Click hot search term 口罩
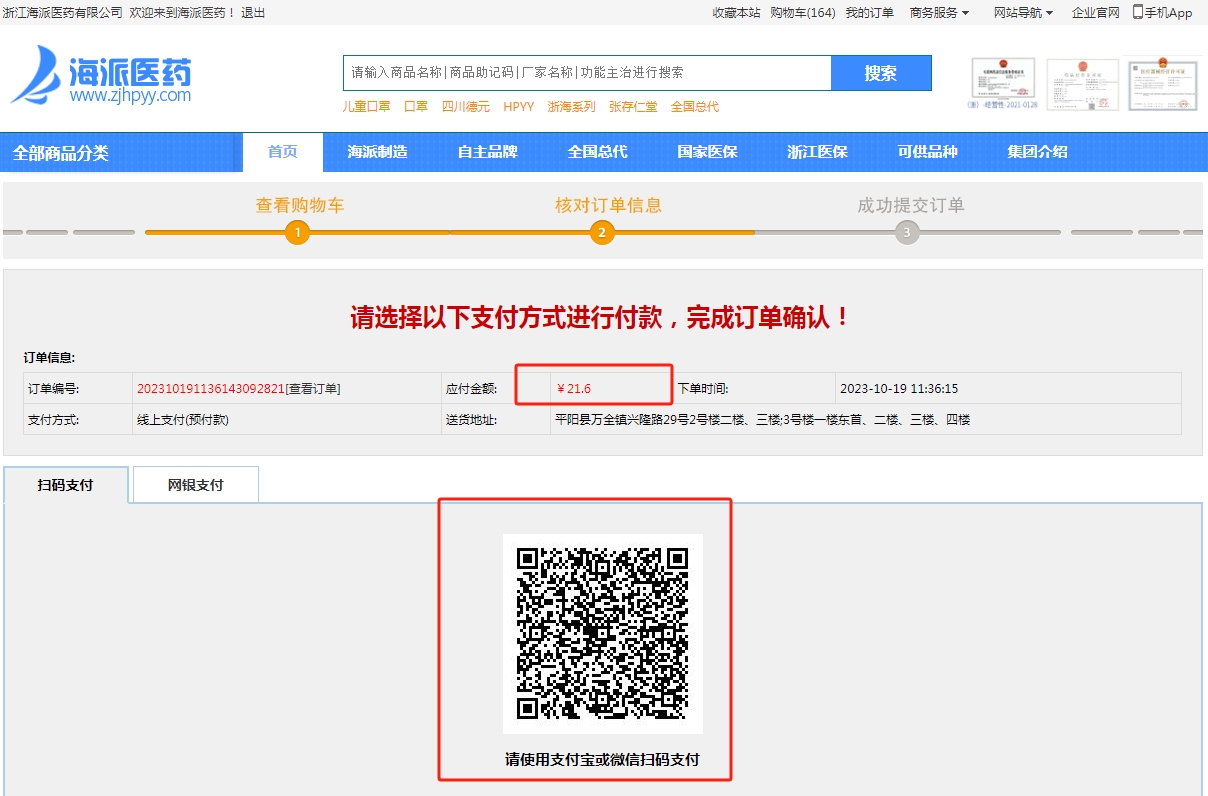Viewport: 1208px width, 796px height. tap(416, 106)
